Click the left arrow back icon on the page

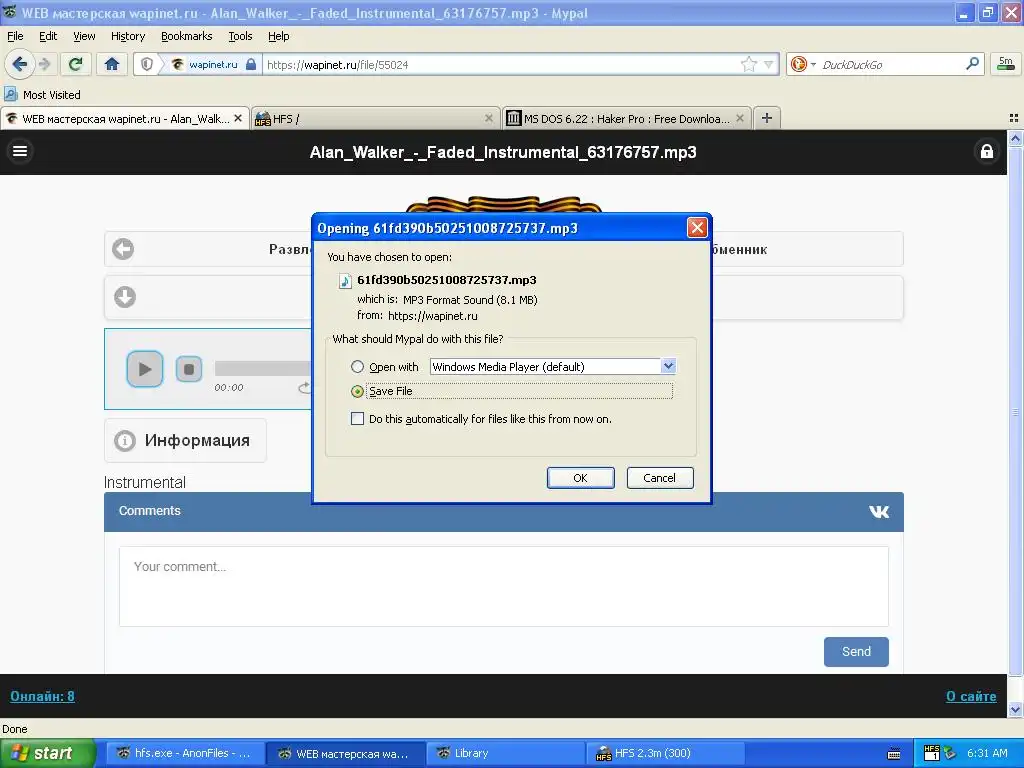click(x=123, y=249)
